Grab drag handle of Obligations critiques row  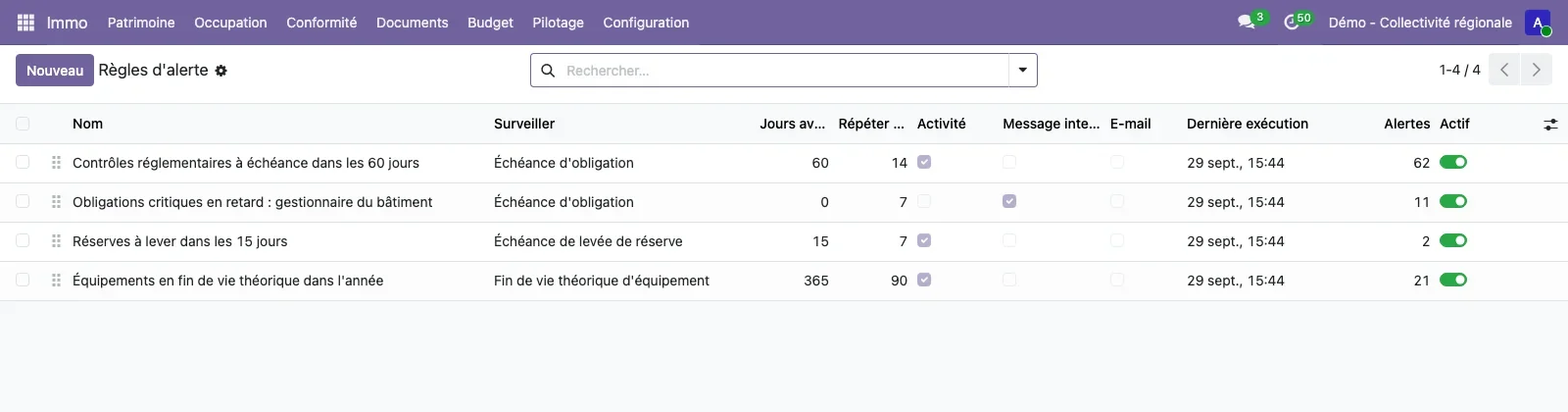(x=56, y=202)
